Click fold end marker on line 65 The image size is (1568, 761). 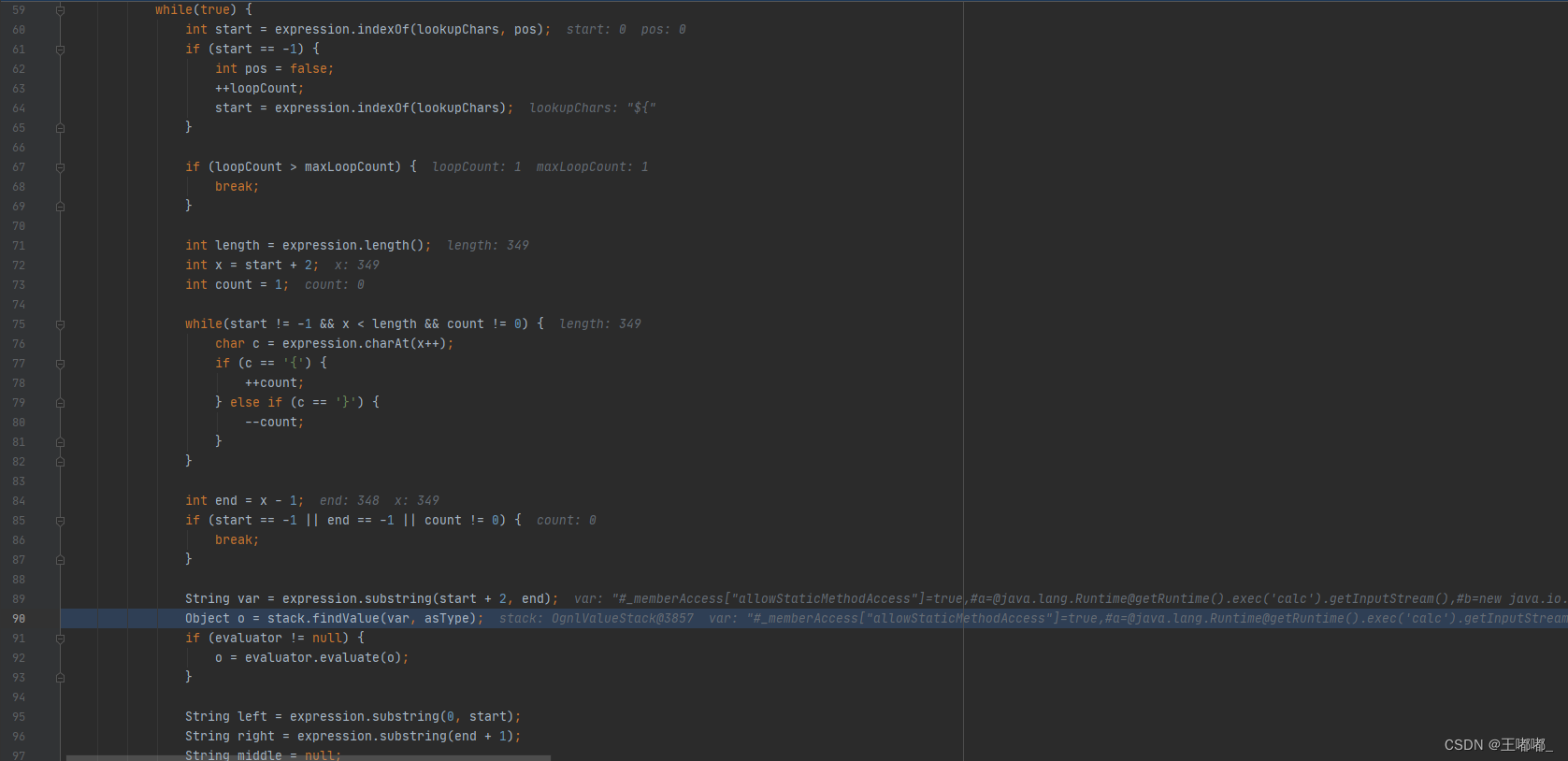click(x=60, y=128)
